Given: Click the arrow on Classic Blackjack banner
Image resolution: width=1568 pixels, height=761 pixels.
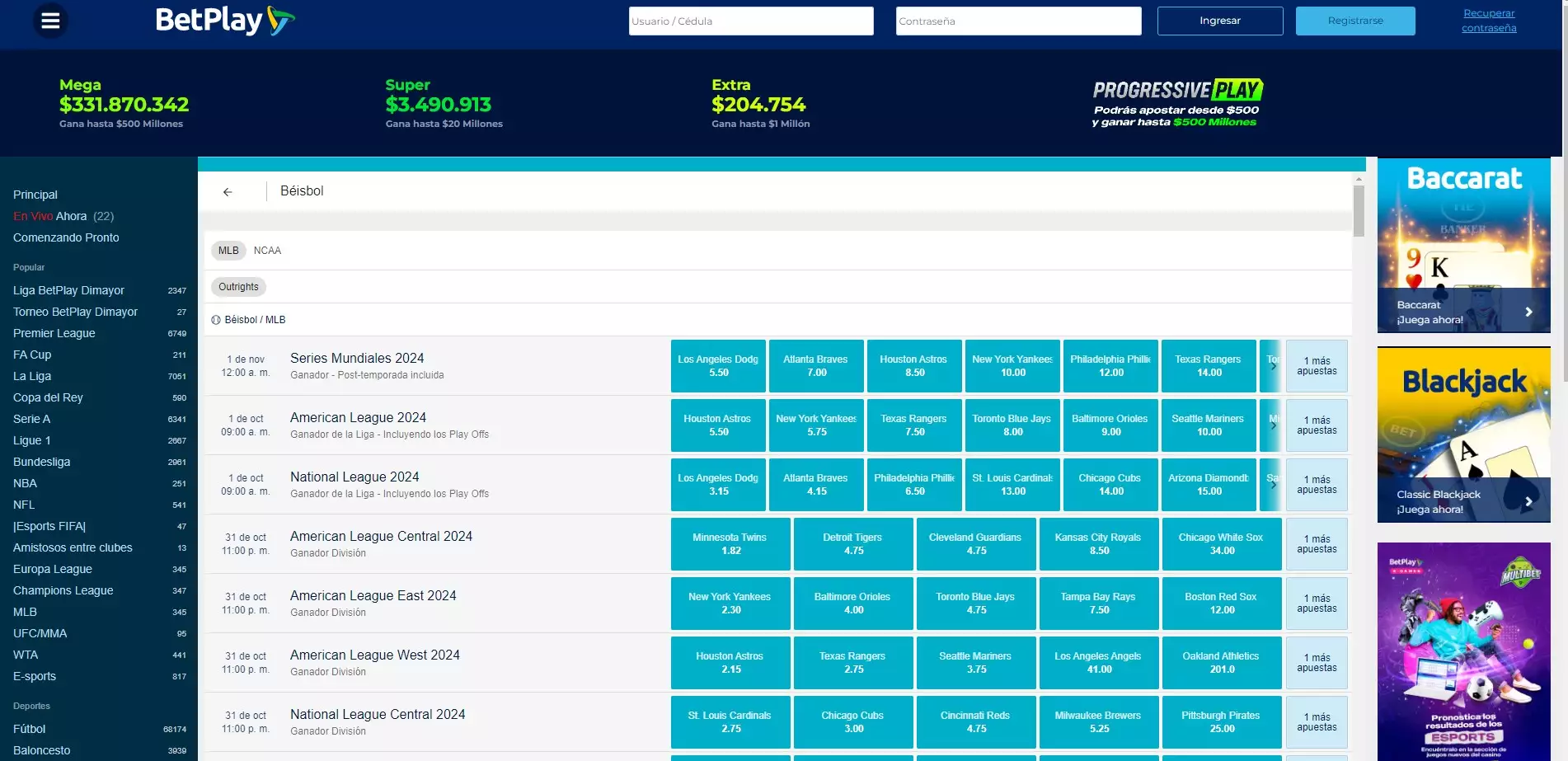Looking at the screenshot, I should [x=1528, y=501].
